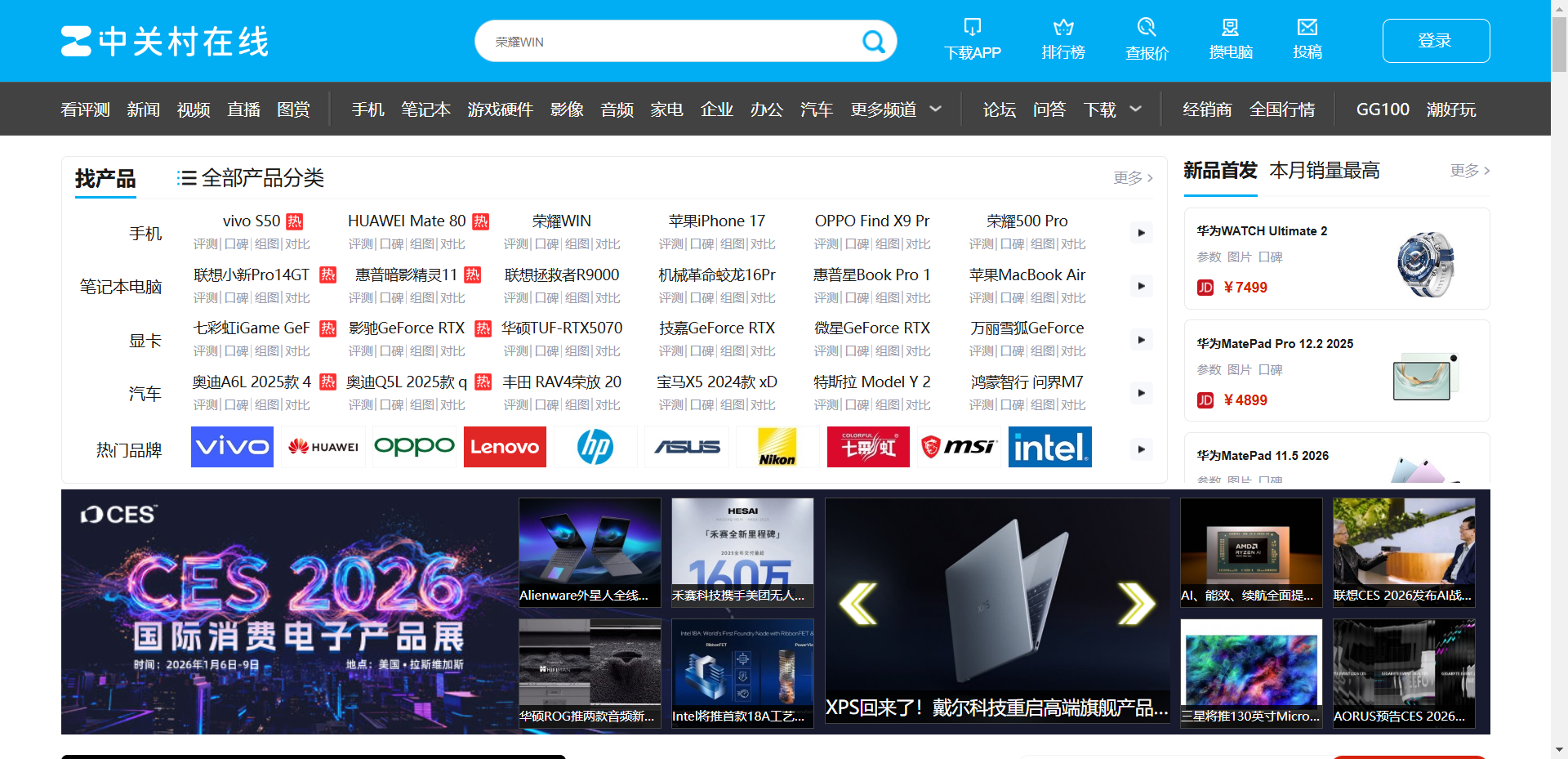Click the search magnifier inside the search bar

pos(872,41)
